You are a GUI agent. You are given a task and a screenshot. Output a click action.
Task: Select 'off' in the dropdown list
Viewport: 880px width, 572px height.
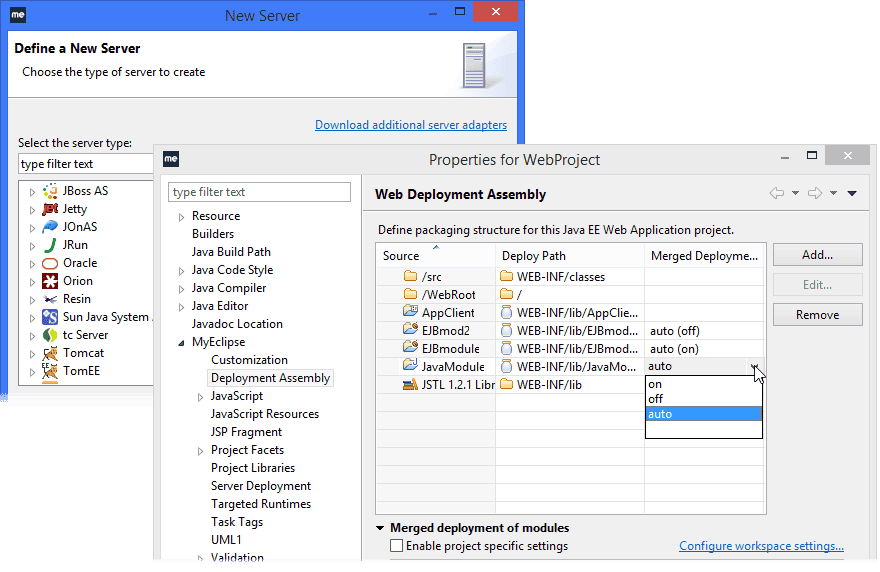pos(704,399)
